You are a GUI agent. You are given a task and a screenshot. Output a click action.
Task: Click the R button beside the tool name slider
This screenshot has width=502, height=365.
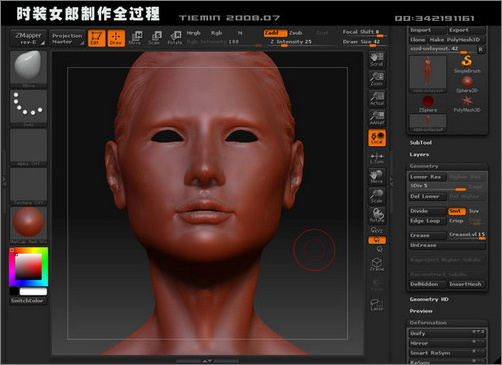[481, 49]
